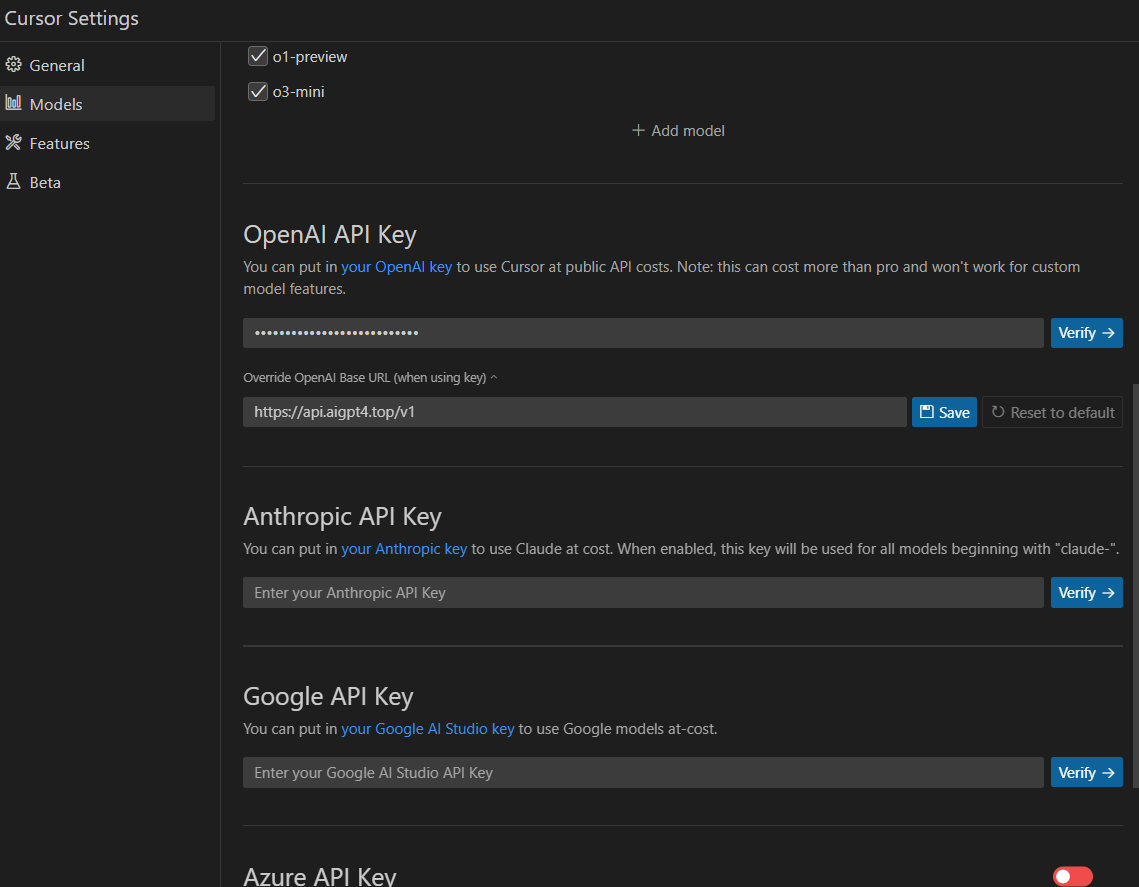Save the OpenAI base URL
Viewport: 1139px width, 887px height.
pos(944,412)
